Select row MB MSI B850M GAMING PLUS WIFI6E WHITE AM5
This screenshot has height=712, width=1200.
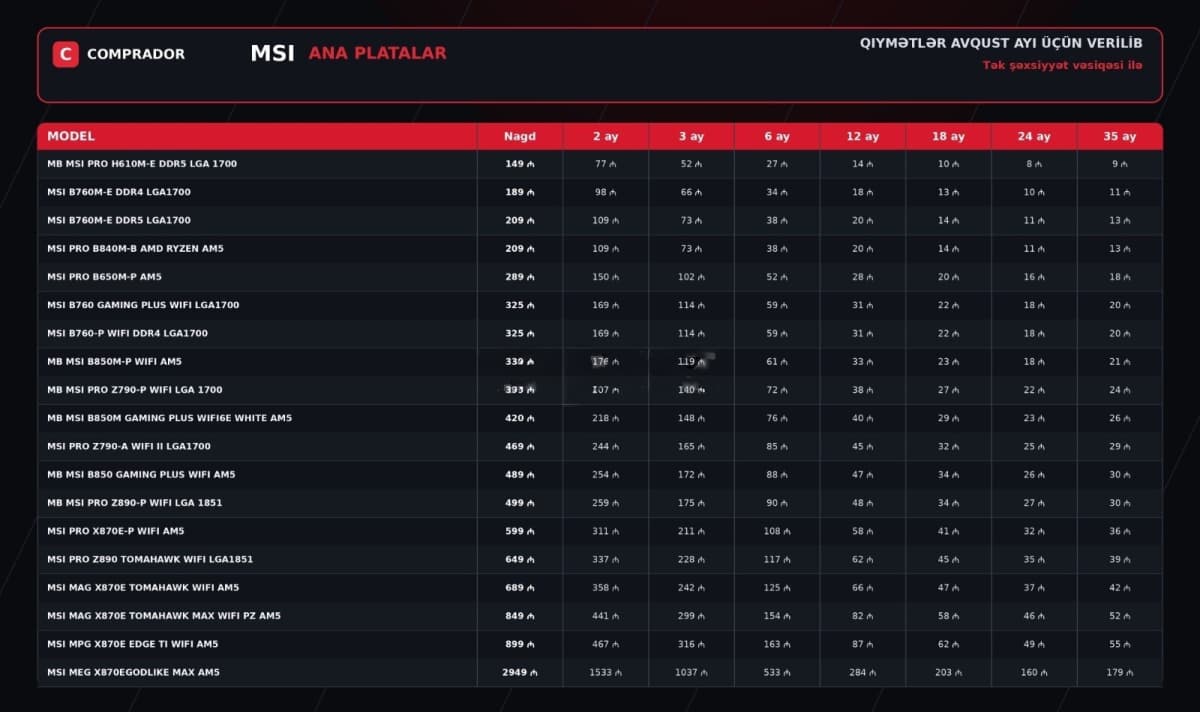point(600,418)
